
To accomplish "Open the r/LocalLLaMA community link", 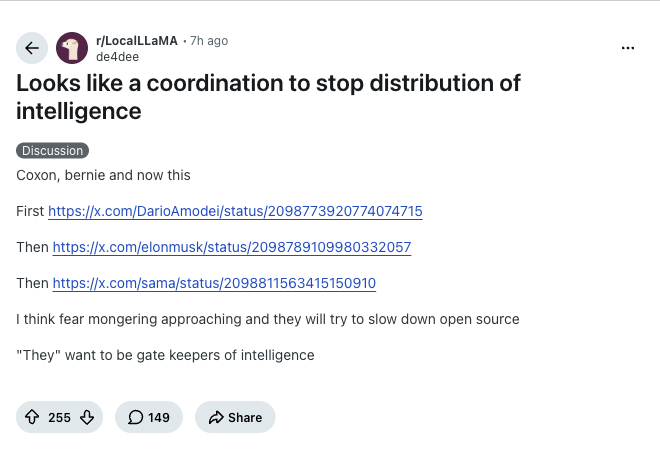I will coord(137,41).
